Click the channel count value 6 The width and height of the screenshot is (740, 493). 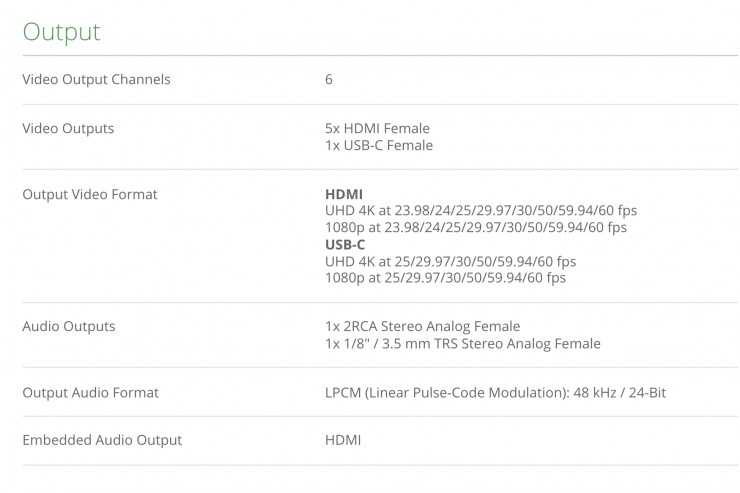329,79
